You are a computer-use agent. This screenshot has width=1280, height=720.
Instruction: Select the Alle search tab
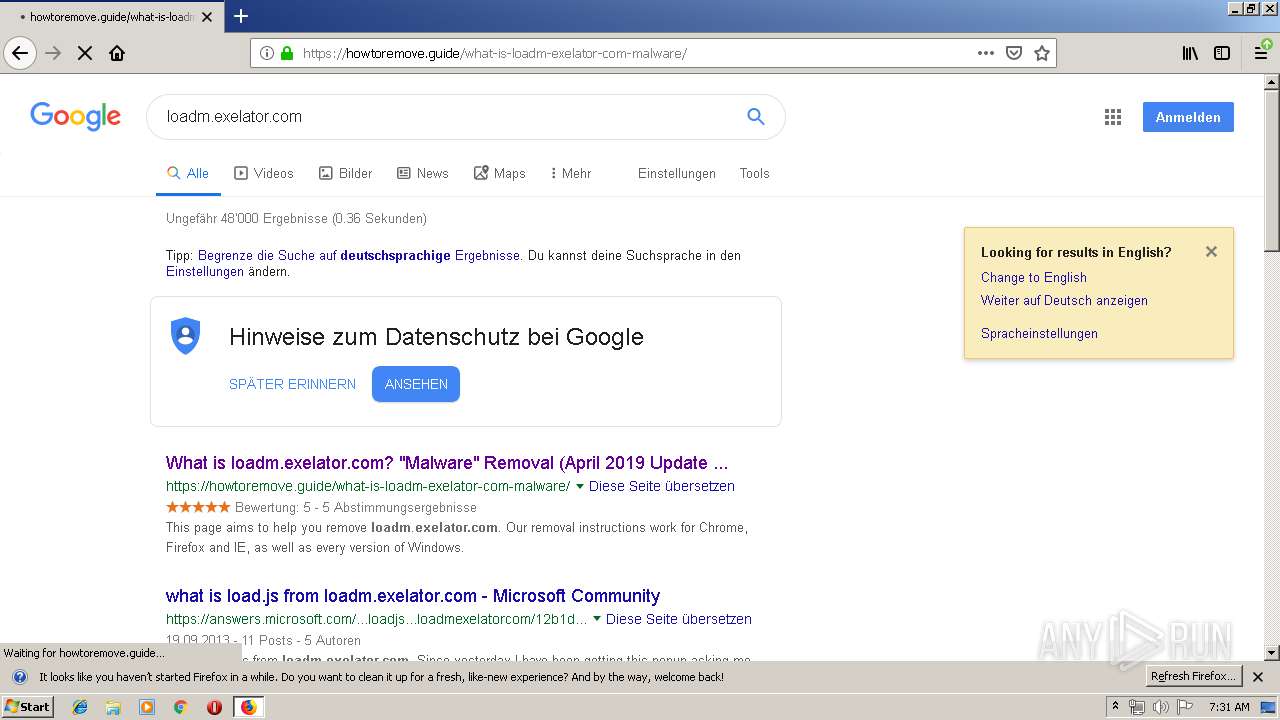[x=187, y=174]
